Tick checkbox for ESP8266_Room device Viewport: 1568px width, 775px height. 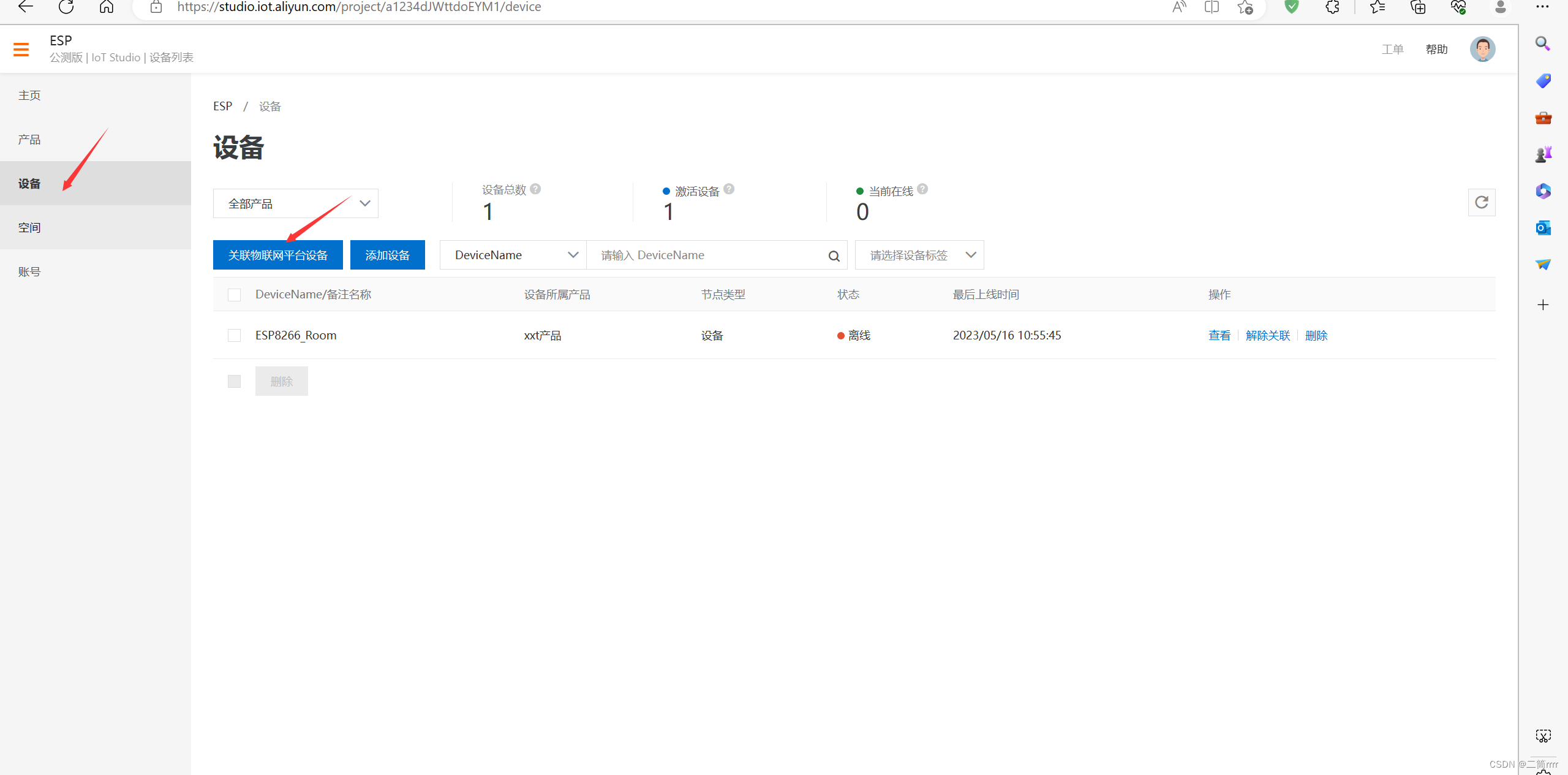click(x=234, y=336)
